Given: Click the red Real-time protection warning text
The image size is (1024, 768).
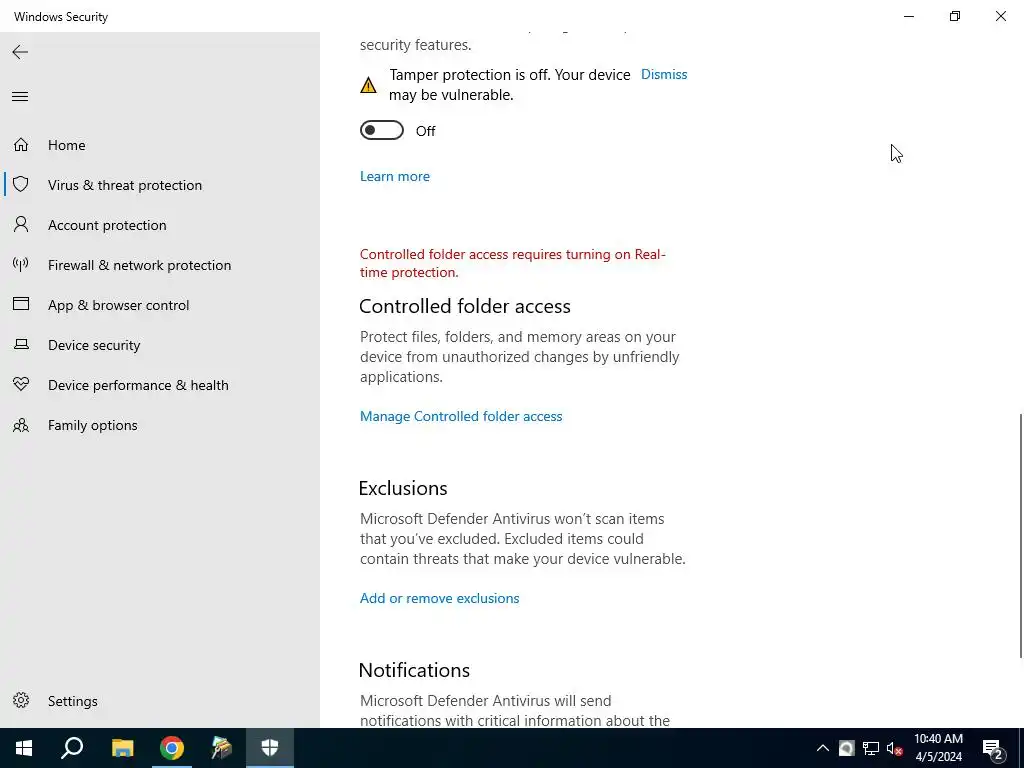Looking at the screenshot, I should pyautogui.click(x=513, y=263).
